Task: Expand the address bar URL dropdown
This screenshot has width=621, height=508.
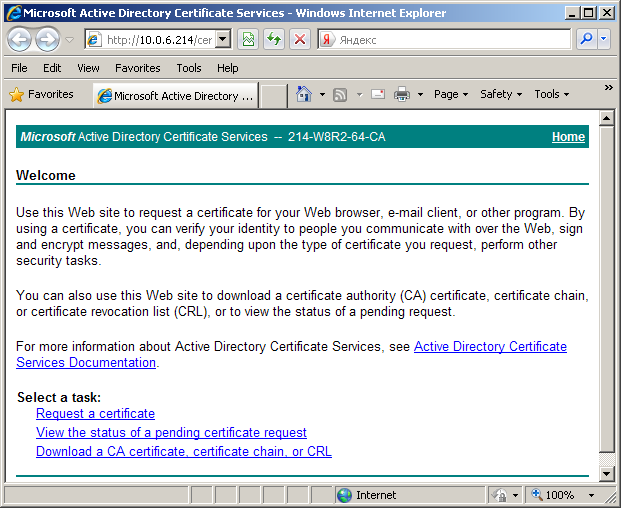Action: click(223, 40)
